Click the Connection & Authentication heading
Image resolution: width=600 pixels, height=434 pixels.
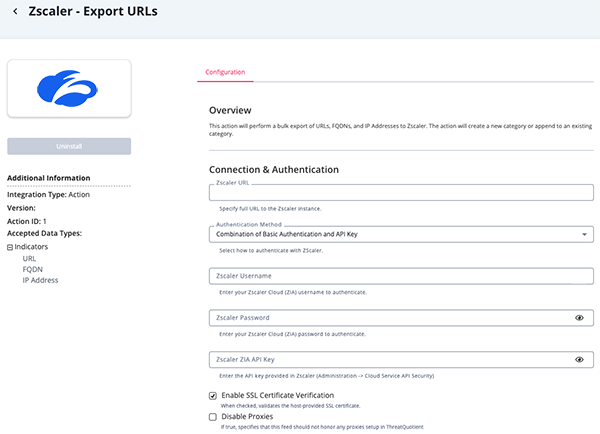coord(274,170)
